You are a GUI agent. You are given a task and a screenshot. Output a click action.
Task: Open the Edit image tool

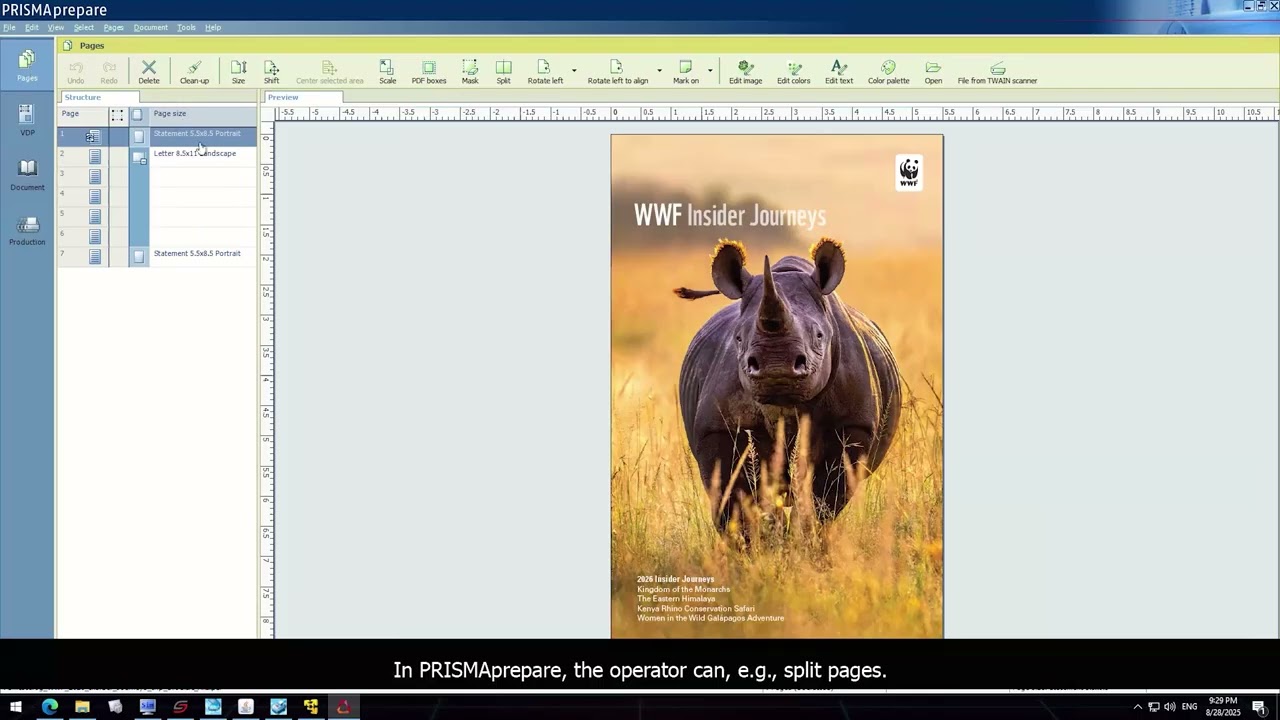[x=745, y=72]
